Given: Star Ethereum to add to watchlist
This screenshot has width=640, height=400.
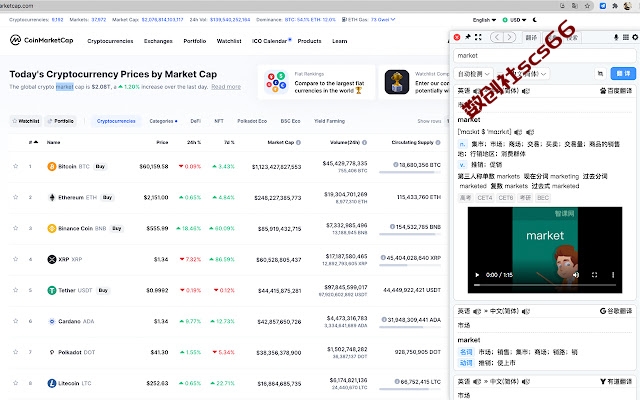Looking at the screenshot, I should tap(16, 197).
